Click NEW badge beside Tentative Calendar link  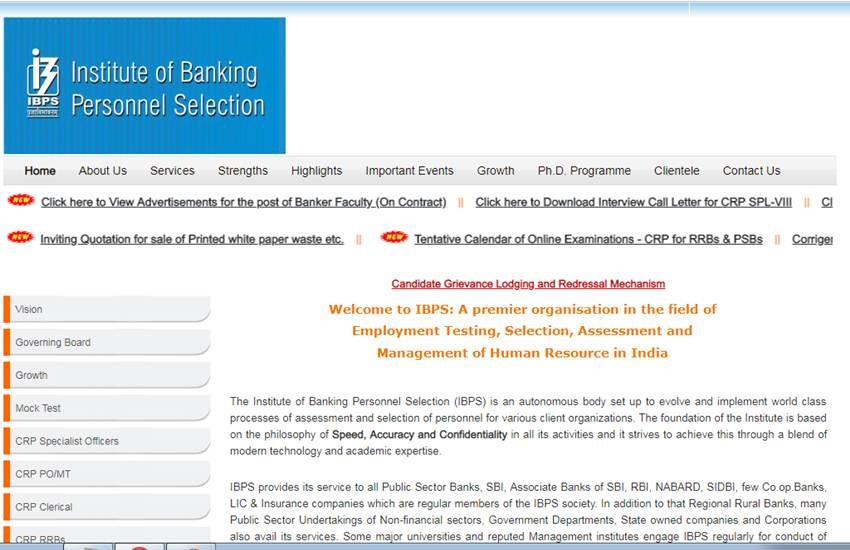(x=394, y=238)
